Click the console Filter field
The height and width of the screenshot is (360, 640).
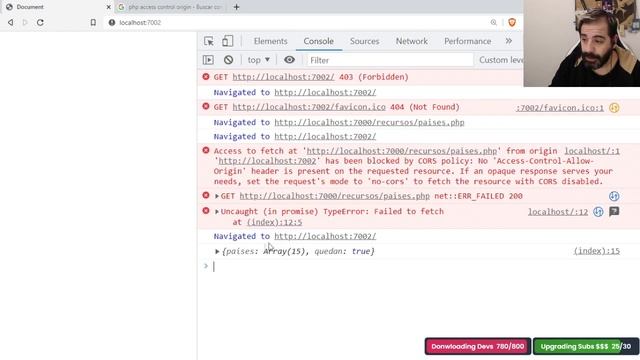point(390,60)
